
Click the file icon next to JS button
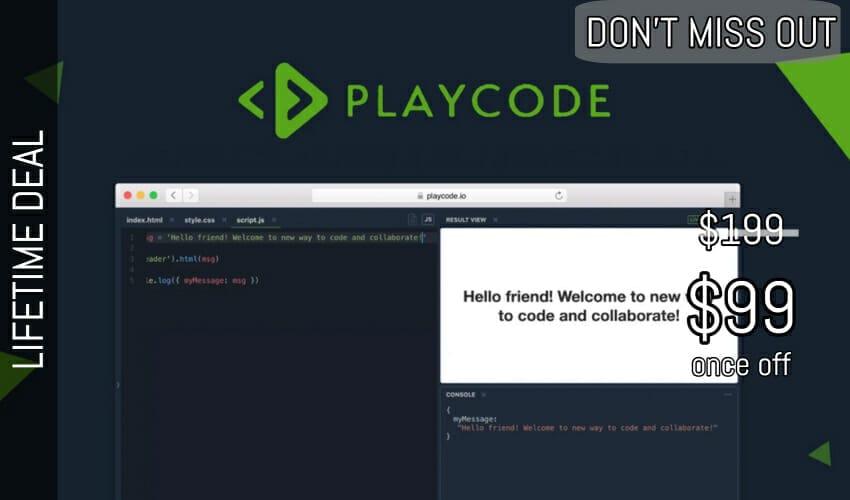tap(411, 219)
